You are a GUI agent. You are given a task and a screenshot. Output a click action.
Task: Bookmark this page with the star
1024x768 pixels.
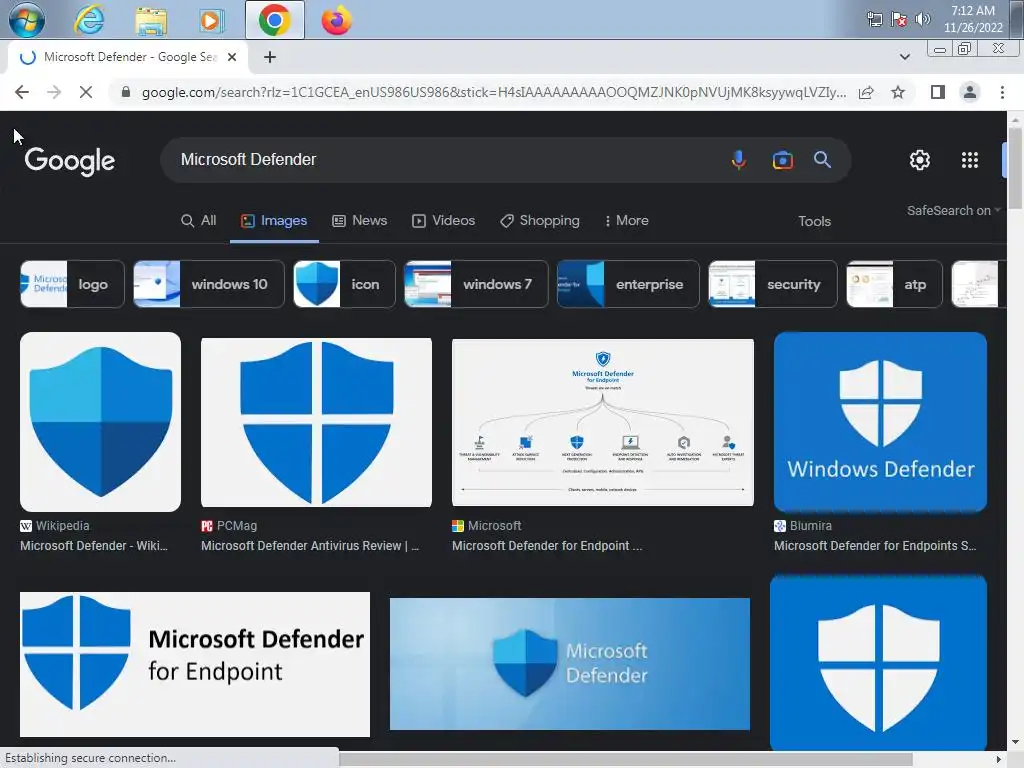[x=898, y=92]
